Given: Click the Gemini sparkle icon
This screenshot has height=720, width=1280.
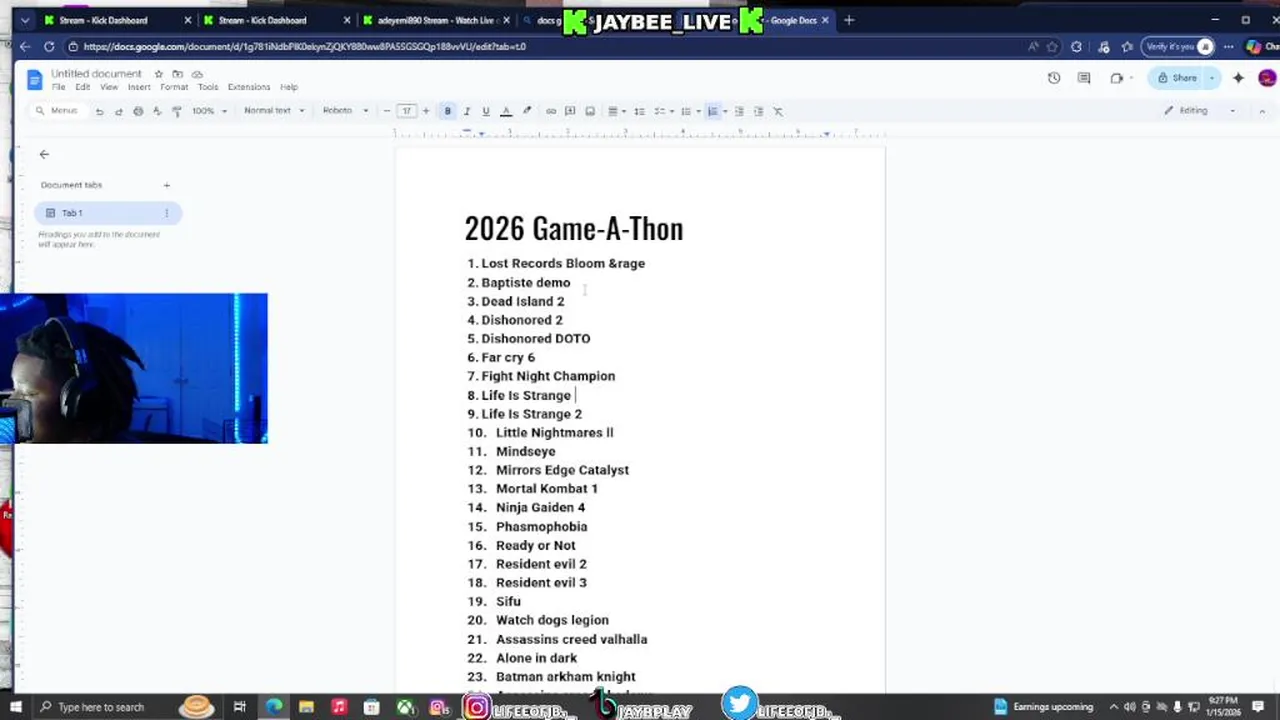Looking at the screenshot, I should (x=1239, y=78).
